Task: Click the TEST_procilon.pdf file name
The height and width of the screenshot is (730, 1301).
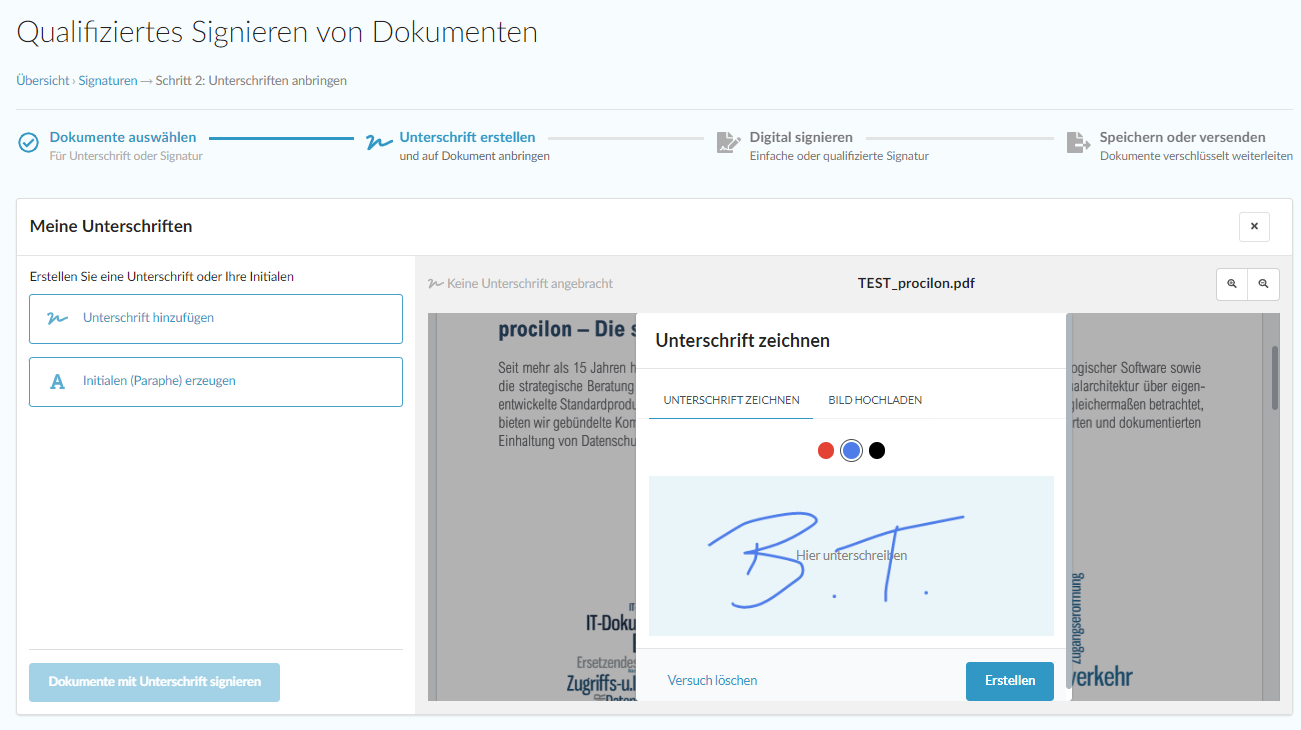Action: click(x=916, y=284)
